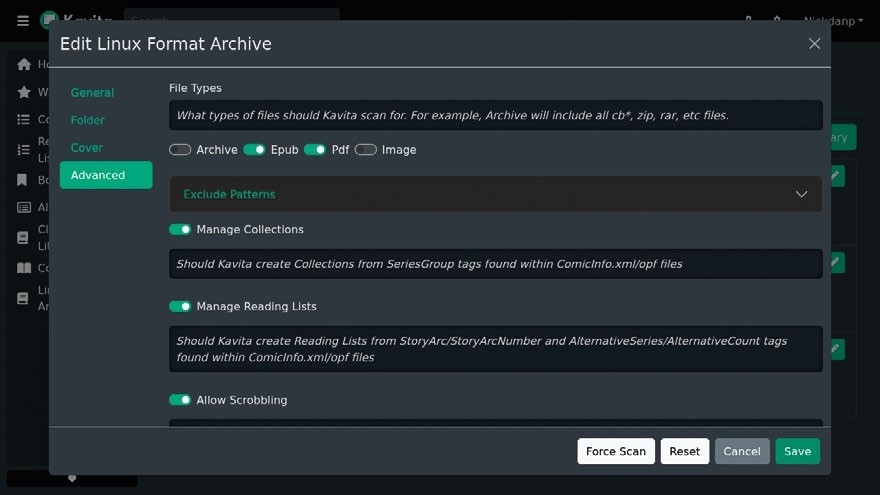Open the hamburger menu icon

click(x=22, y=21)
